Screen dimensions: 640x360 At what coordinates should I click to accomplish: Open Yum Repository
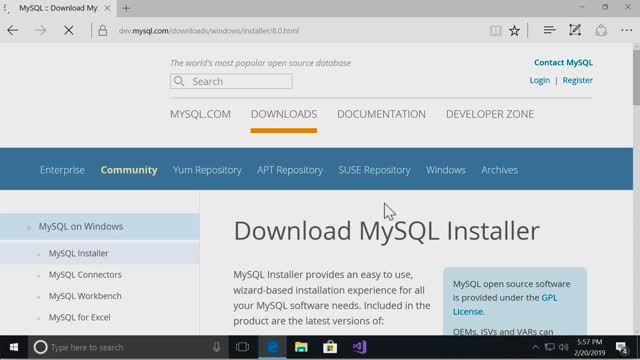pos(207,170)
